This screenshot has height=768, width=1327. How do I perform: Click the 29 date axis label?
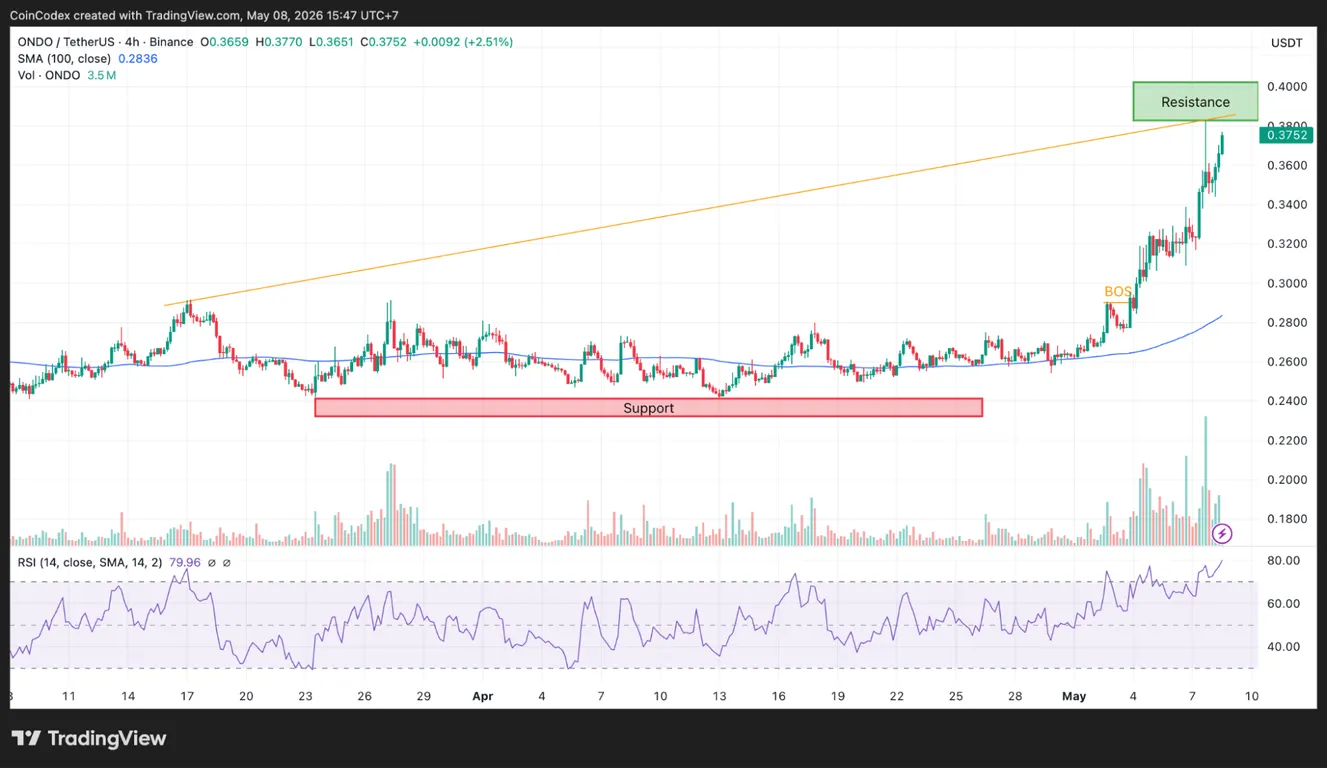(424, 696)
